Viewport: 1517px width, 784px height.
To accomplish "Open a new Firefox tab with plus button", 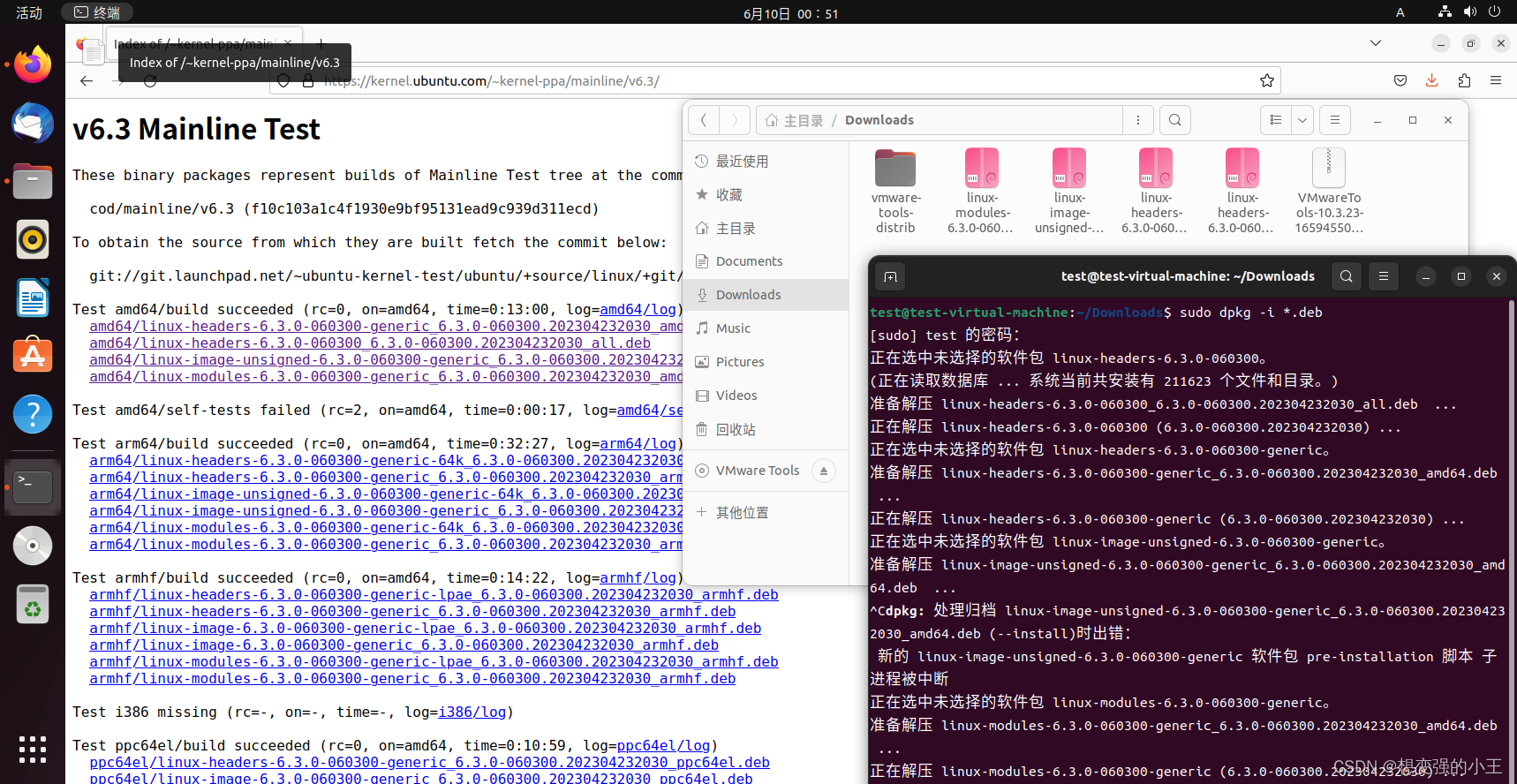I will [x=321, y=42].
